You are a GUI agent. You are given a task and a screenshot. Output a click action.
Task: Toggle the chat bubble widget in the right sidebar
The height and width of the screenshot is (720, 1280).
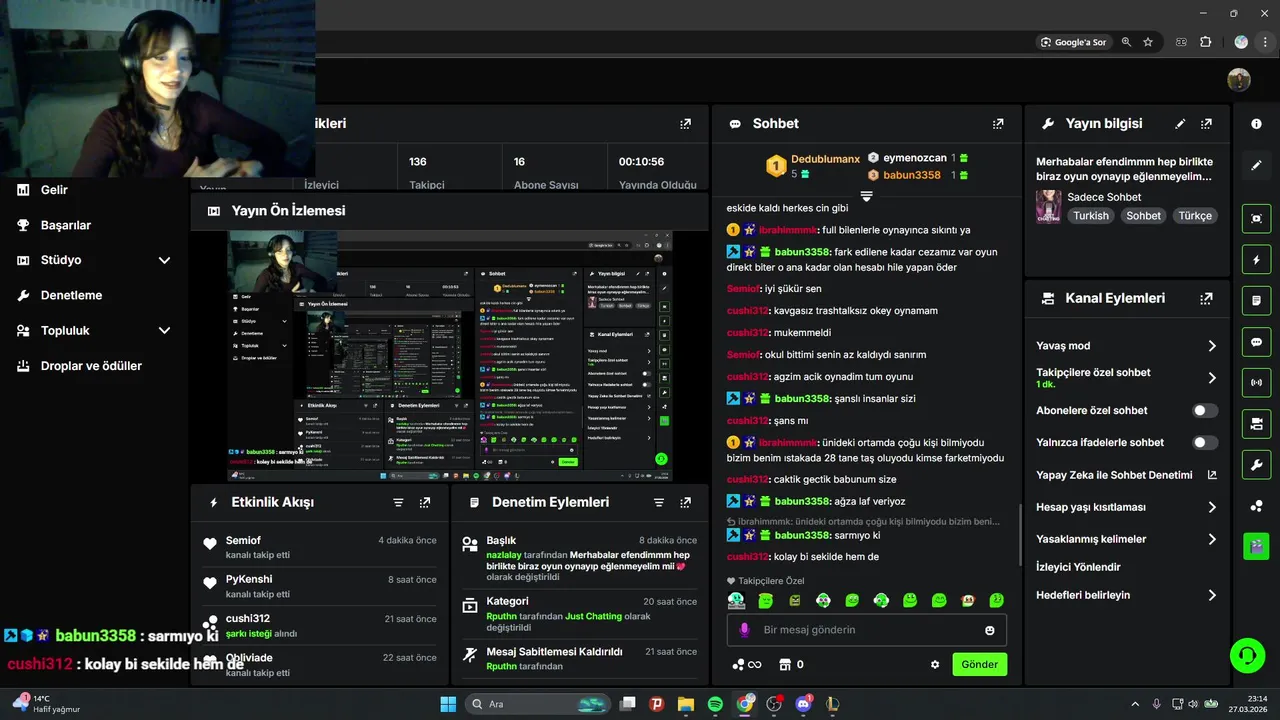pos(1256,341)
